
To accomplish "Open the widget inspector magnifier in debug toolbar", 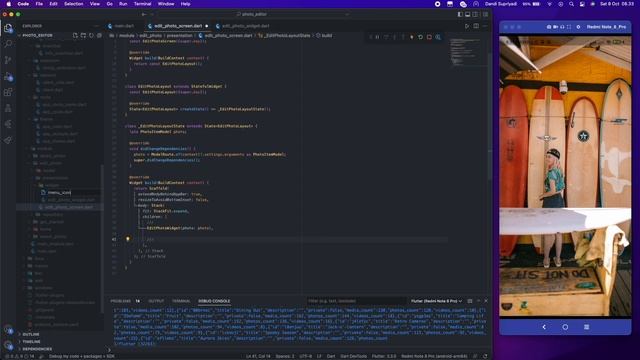I will 438,37.
